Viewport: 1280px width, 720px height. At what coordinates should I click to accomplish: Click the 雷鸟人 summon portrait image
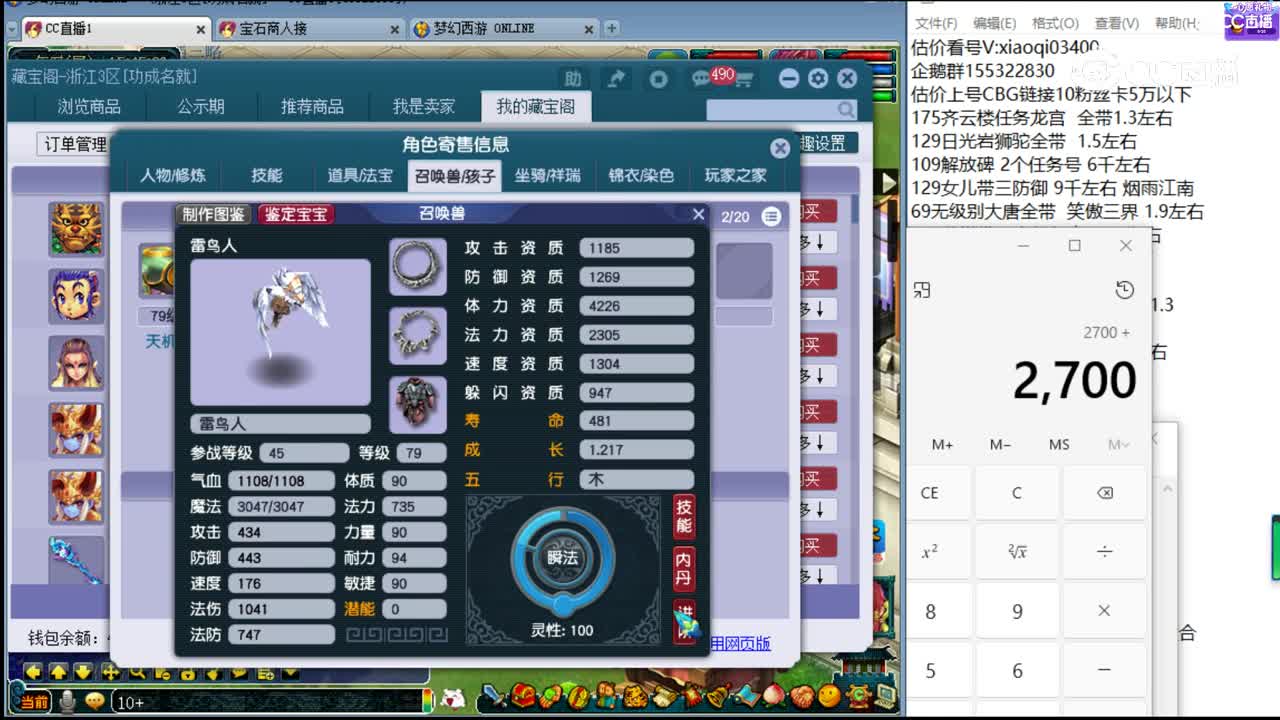[x=280, y=332]
